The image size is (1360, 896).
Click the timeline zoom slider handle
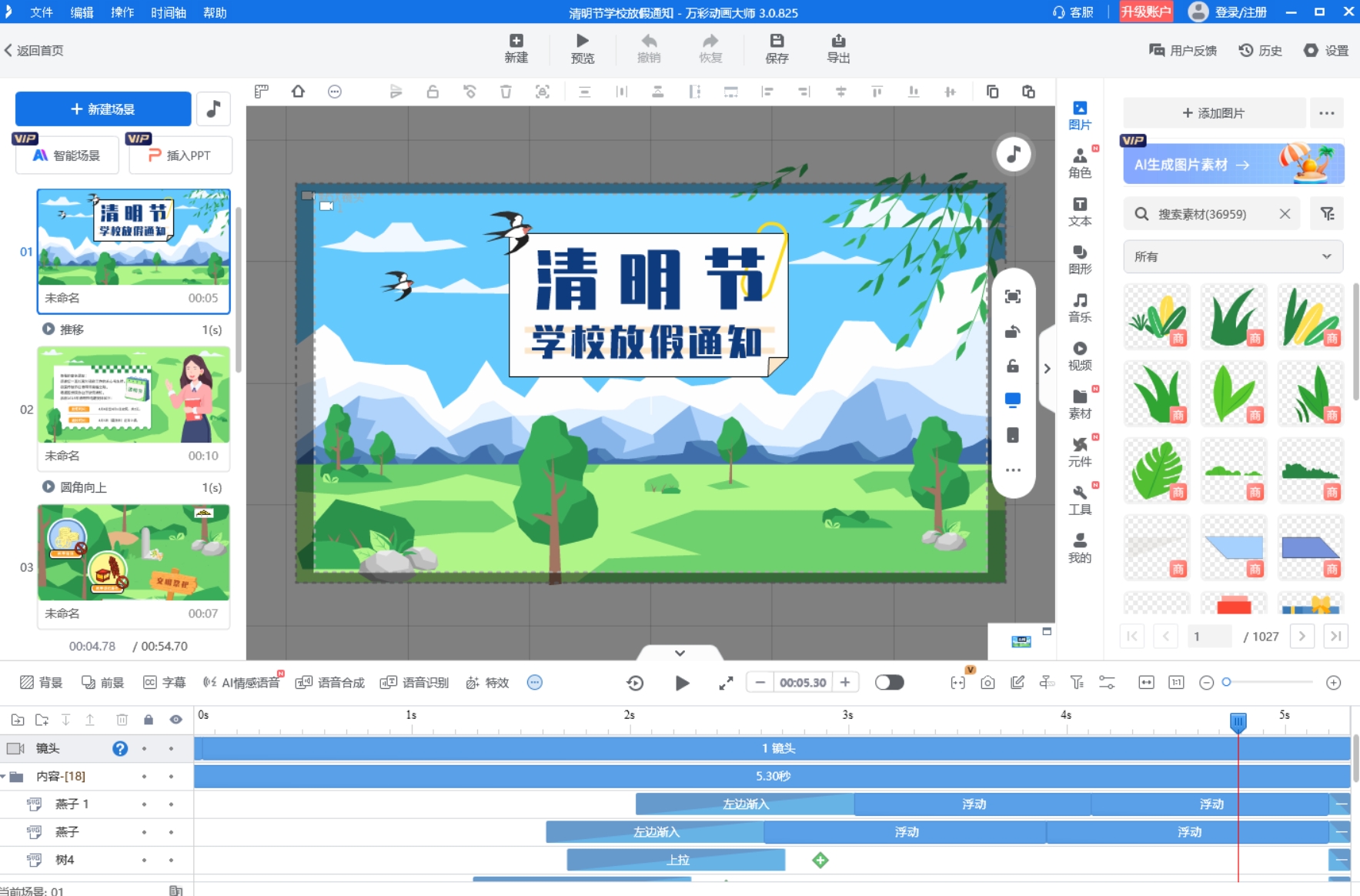point(1227,682)
